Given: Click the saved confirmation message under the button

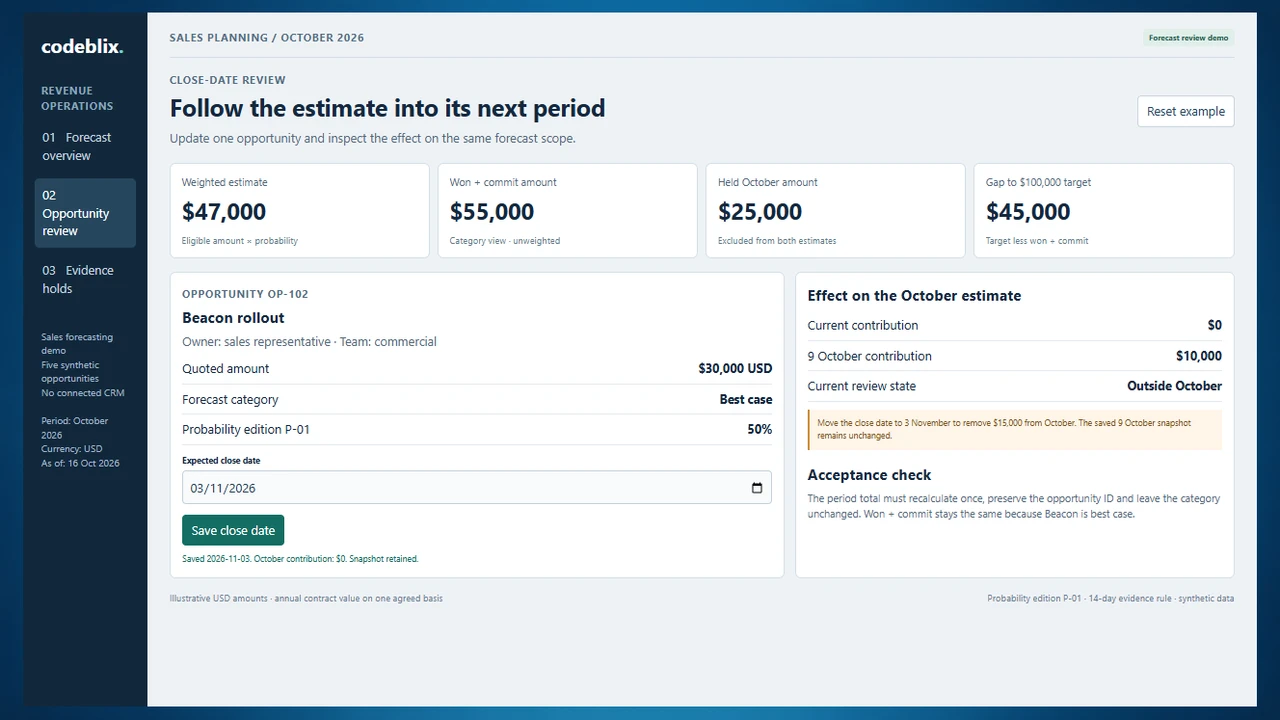Looking at the screenshot, I should coord(300,559).
